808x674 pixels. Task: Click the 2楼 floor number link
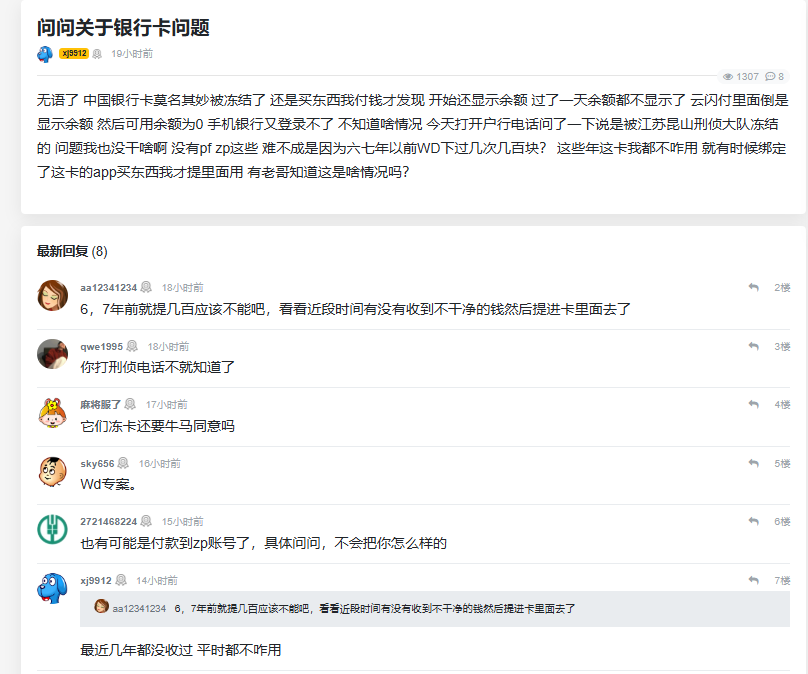tap(782, 288)
